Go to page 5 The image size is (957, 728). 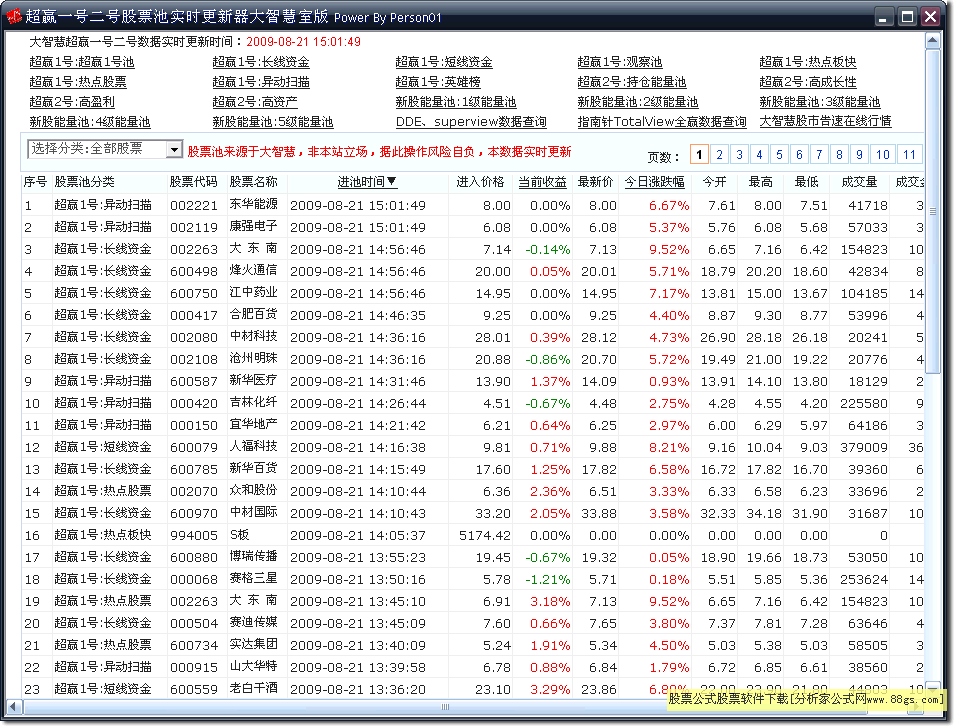point(779,154)
